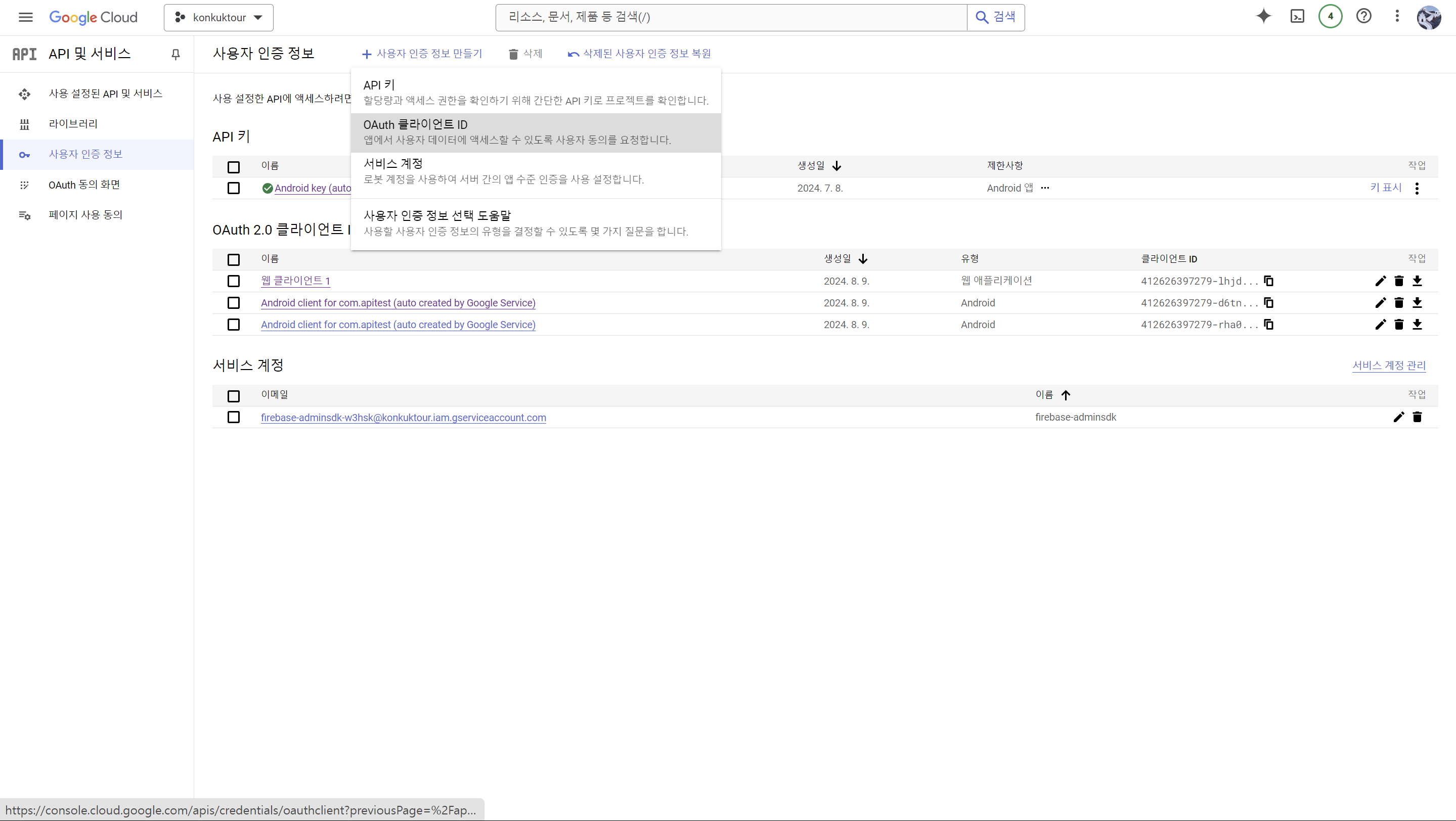Open the konkuktour project selector dropdown
This screenshot has width=1456, height=821.
pos(219,18)
